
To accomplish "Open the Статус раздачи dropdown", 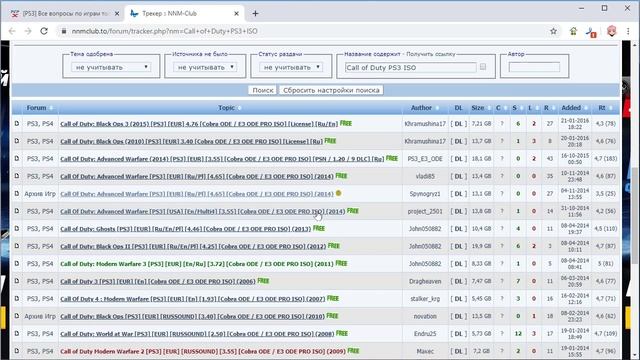I will pos(291,67).
